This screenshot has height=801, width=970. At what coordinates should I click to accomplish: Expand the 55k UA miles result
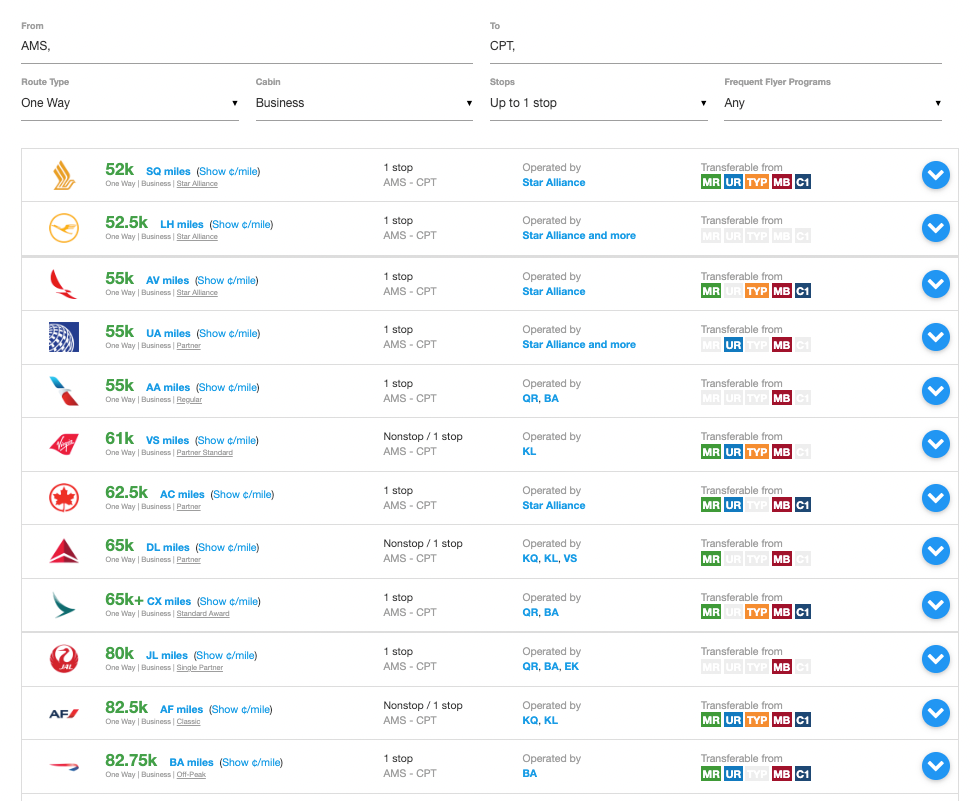click(x=935, y=337)
